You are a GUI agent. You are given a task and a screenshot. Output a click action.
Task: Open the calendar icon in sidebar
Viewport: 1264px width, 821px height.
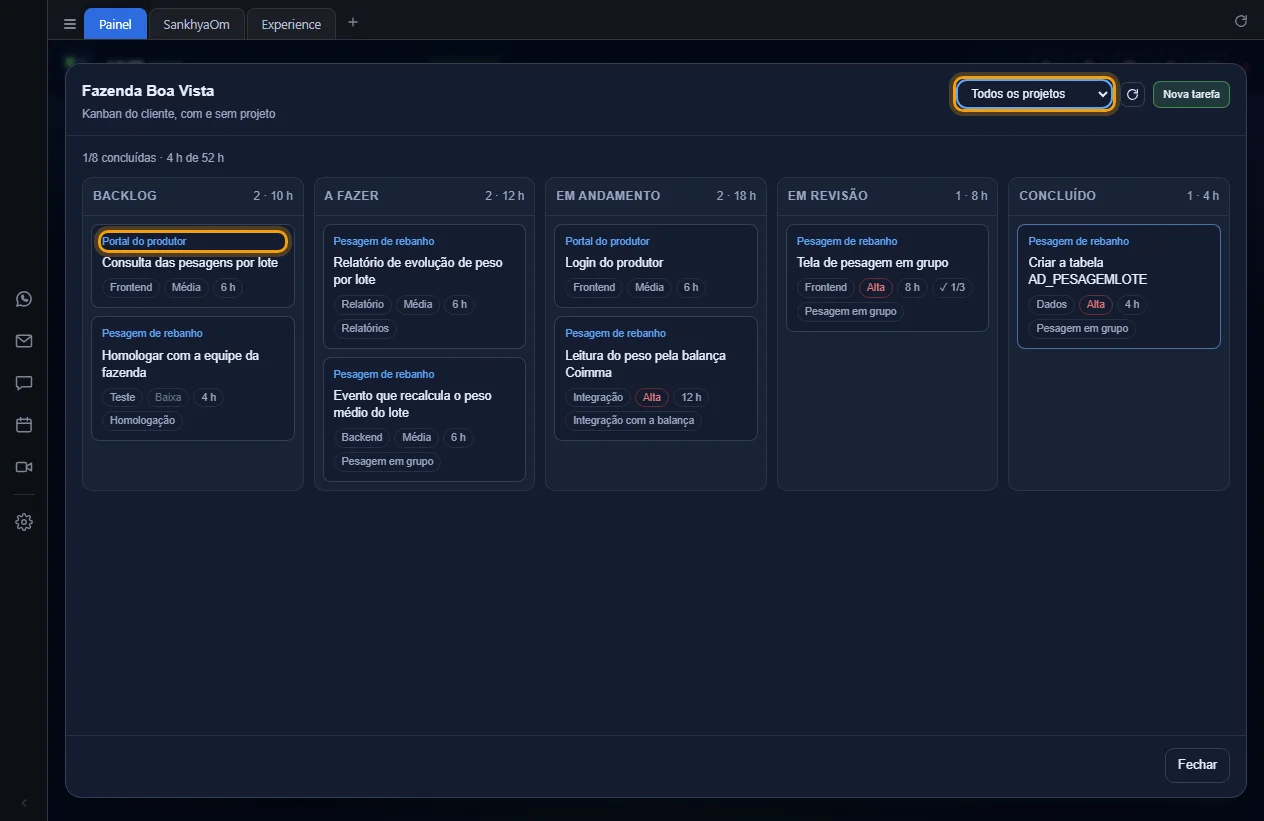coord(24,425)
